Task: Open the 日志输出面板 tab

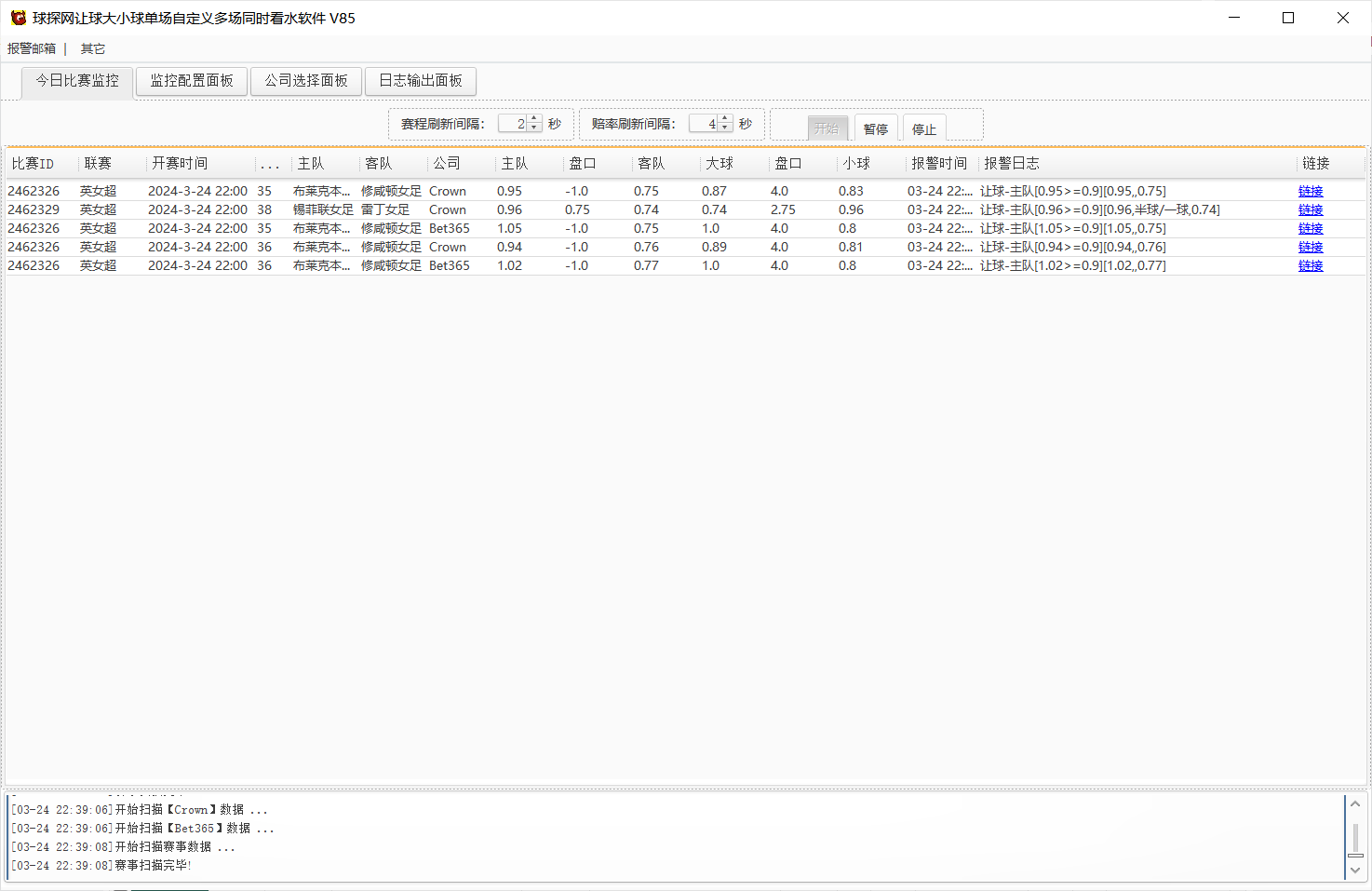Action: point(421,81)
